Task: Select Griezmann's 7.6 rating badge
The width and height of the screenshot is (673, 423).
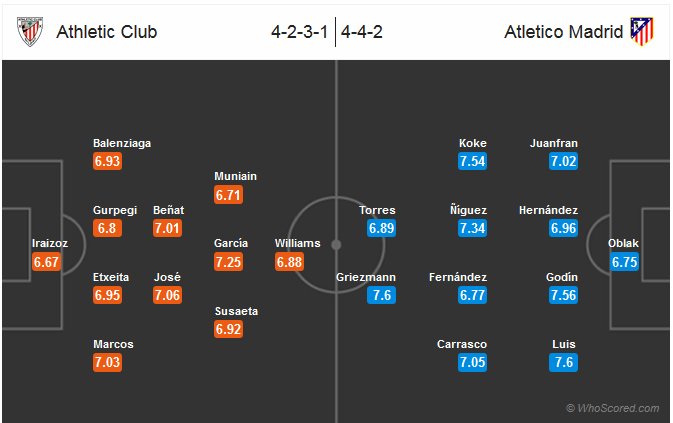Action: point(381,295)
